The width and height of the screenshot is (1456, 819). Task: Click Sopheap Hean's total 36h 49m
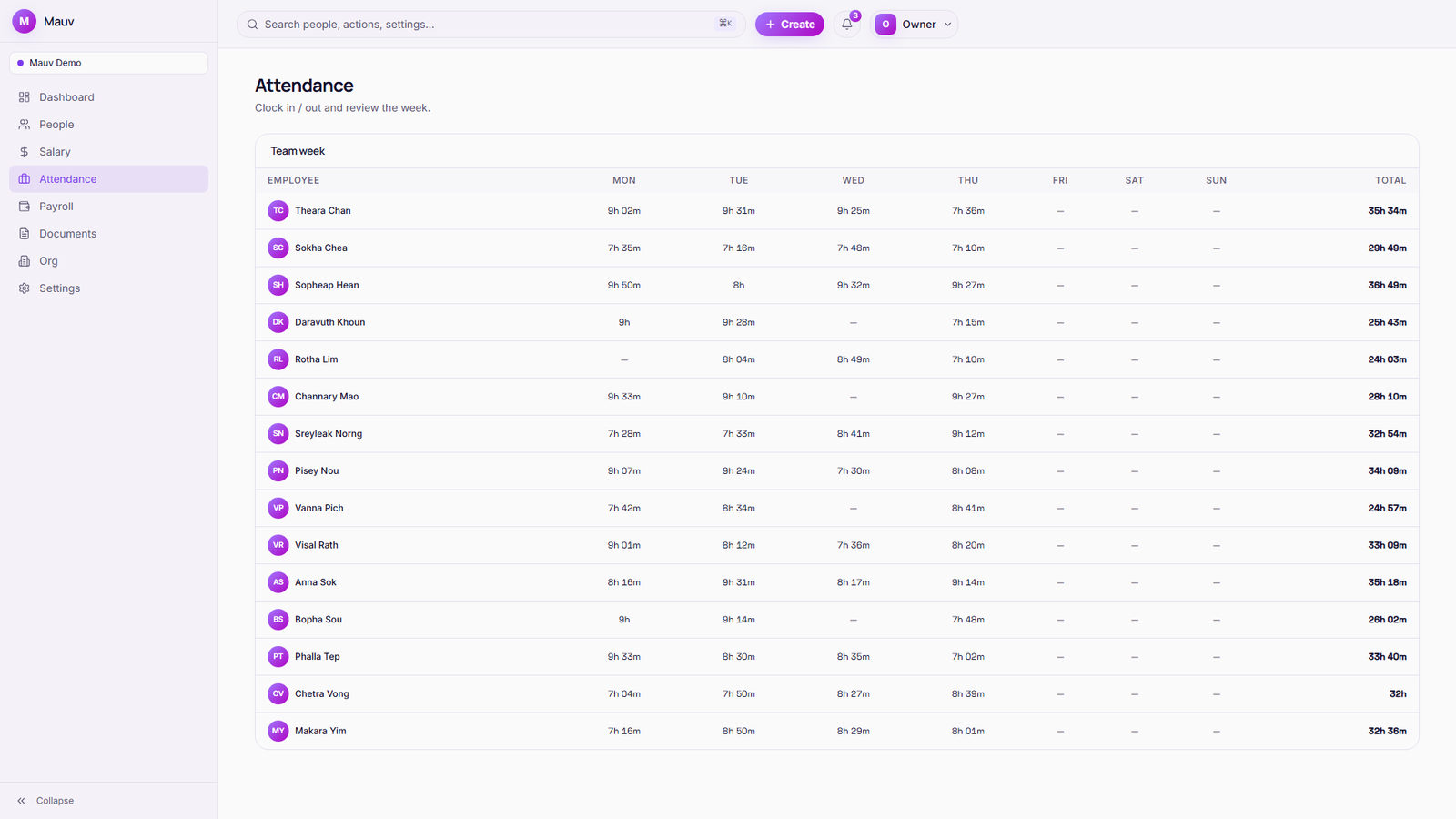[x=1387, y=285]
